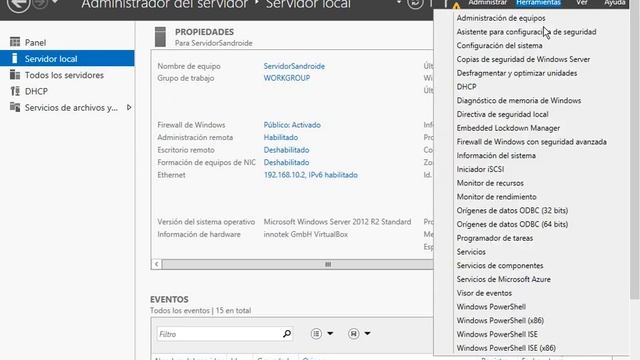Open Orígenes de datos ODBC (32 bits)
The height and width of the screenshot is (360, 640).
[512, 211]
